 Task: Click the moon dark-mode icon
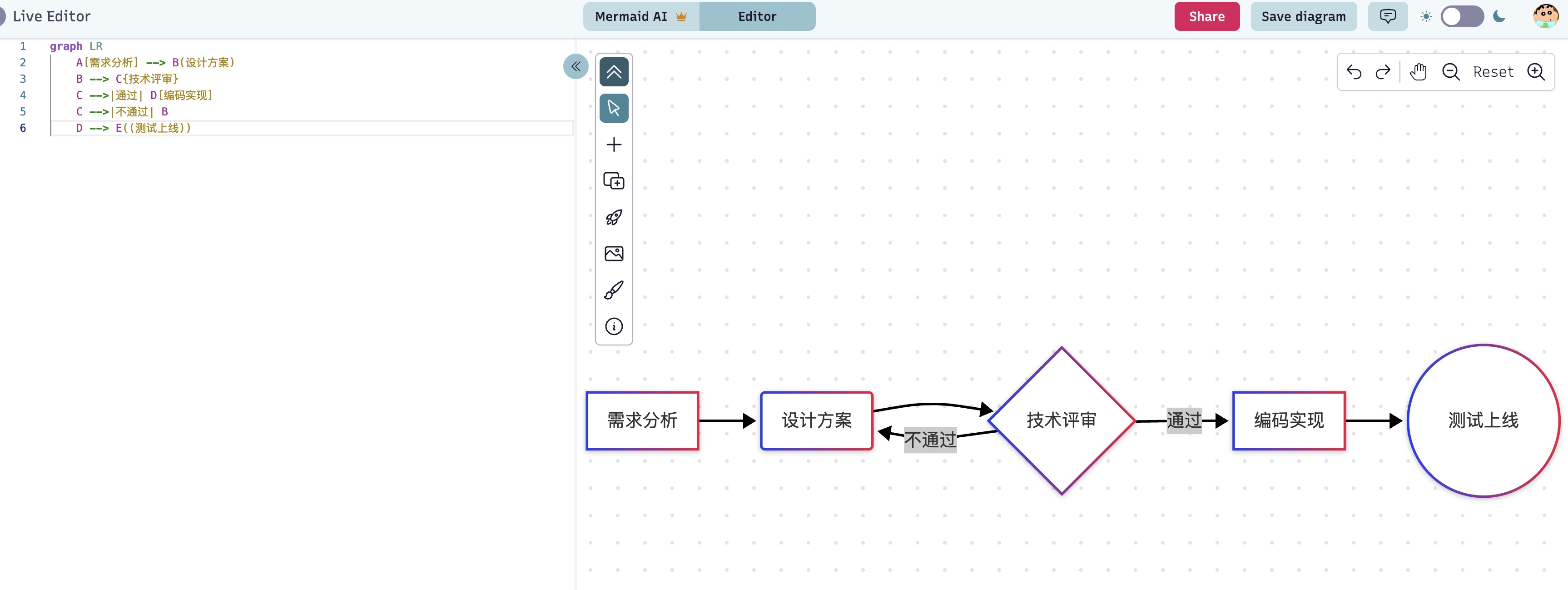[x=1499, y=16]
